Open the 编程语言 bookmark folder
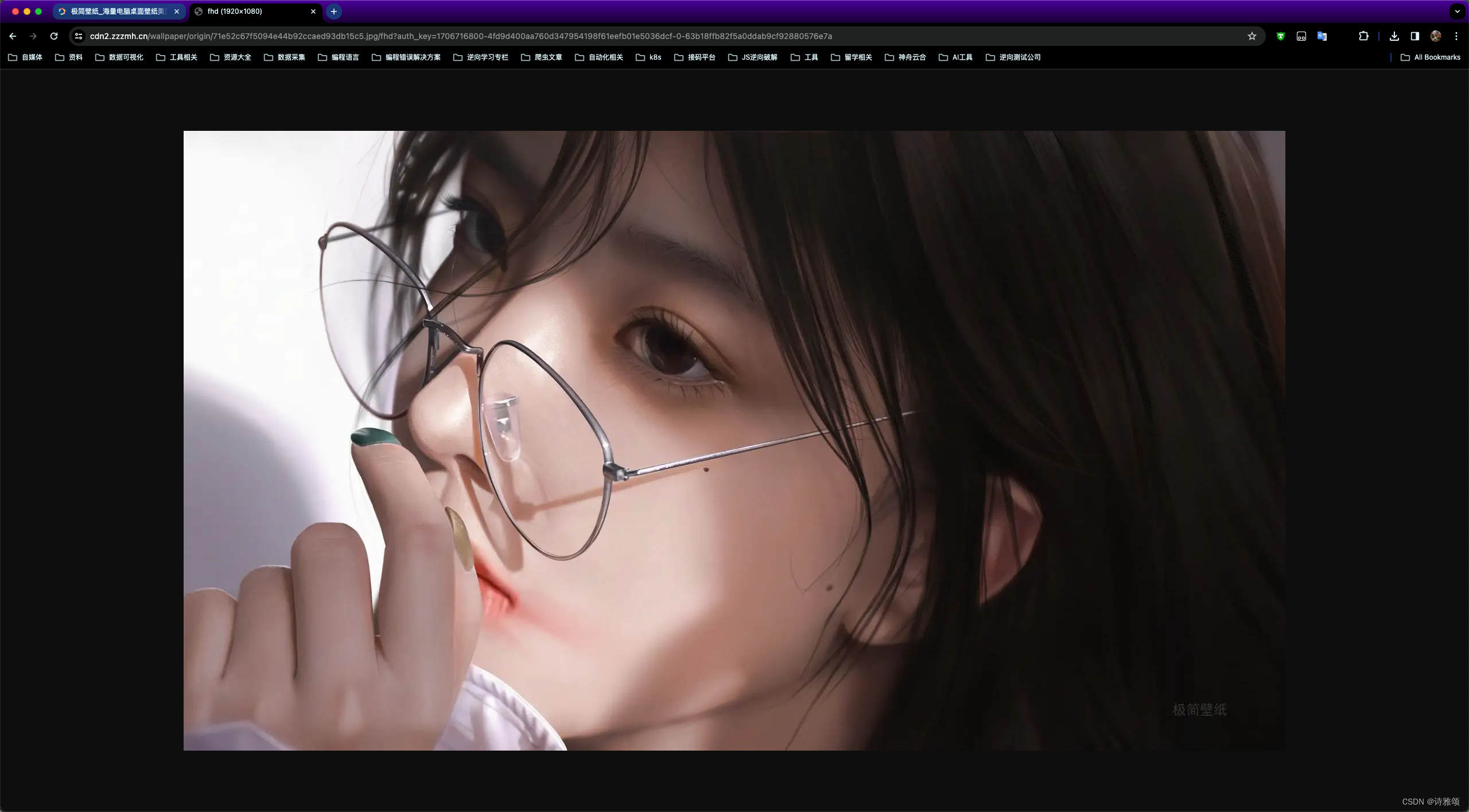 [x=339, y=57]
